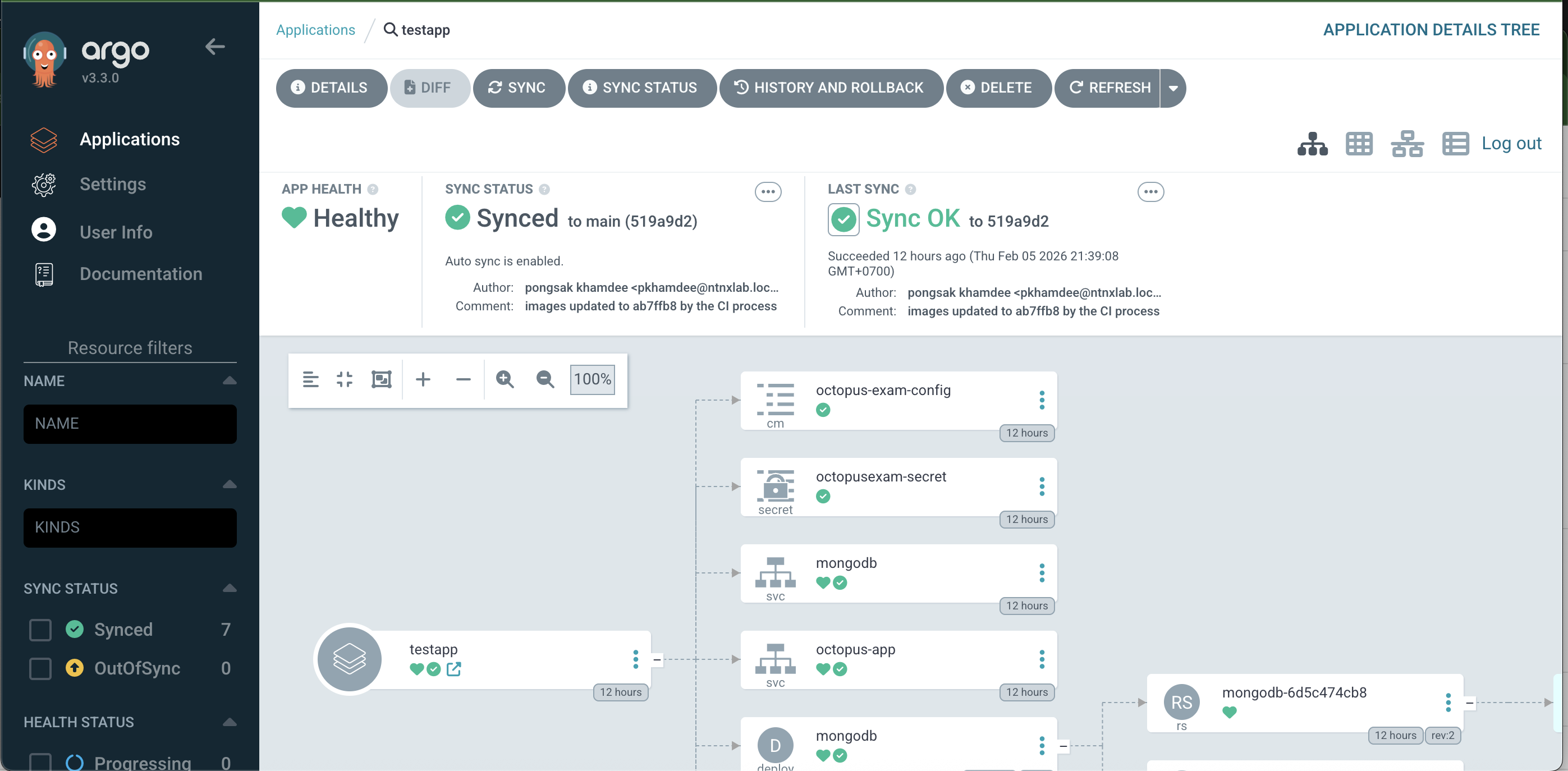
Task: Open Settings in the sidebar
Action: click(113, 184)
